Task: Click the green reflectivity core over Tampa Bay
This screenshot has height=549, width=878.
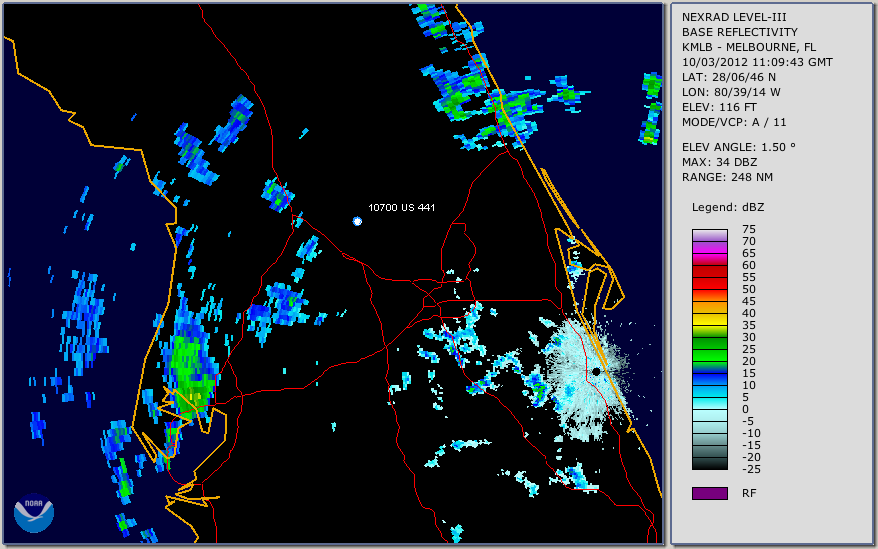Action: click(x=191, y=370)
